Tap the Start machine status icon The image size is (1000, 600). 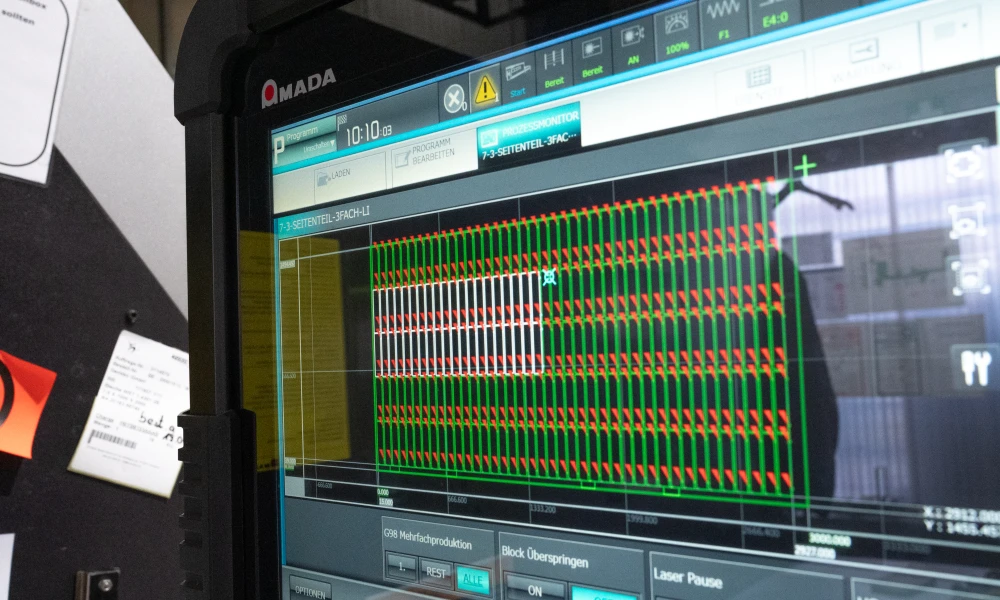(x=518, y=79)
